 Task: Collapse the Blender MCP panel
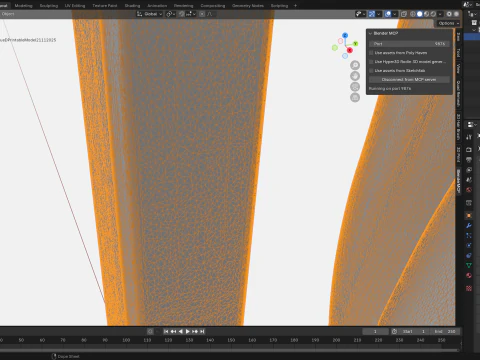click(370, 33)
